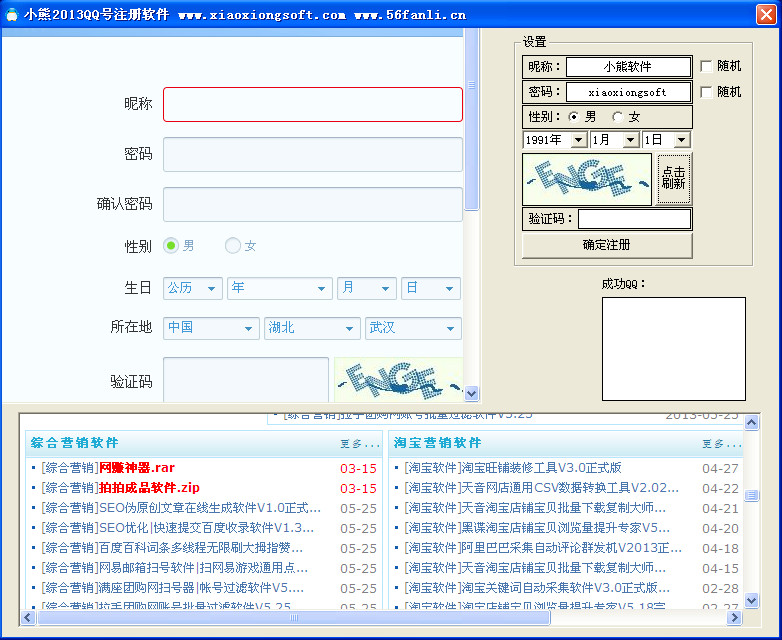
Task: Click the captcha image in web form
Action: pyautogui.click(x=398, y=380)
